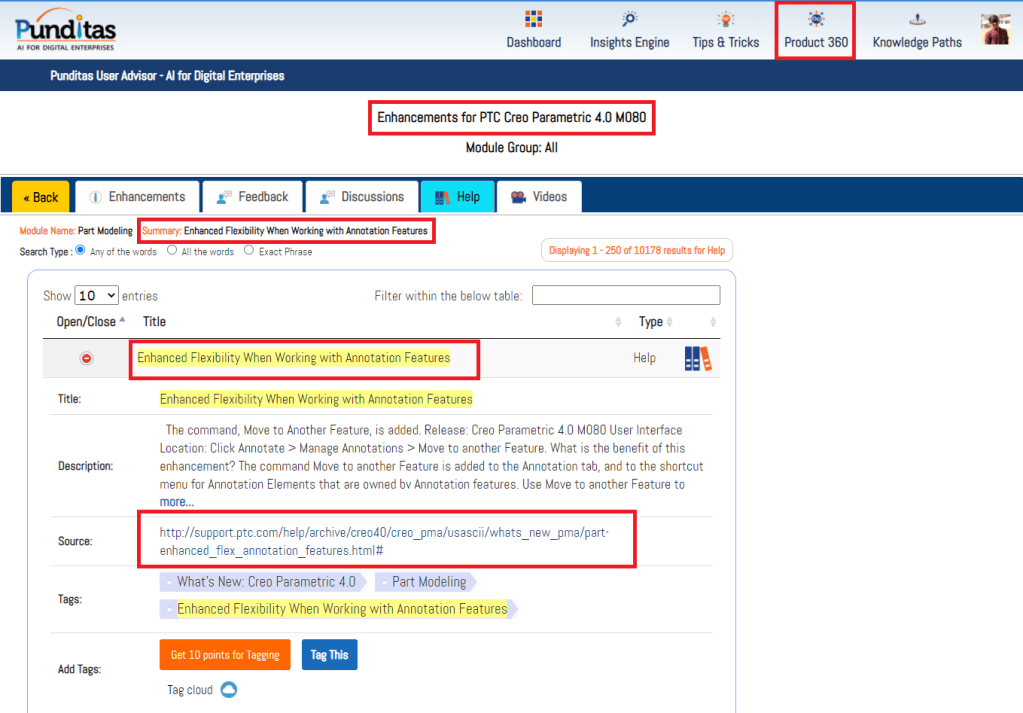Viewport: 1023px width, 713px height.
Task: Open the Show entries dropdown
Action: tap(96, 296)
